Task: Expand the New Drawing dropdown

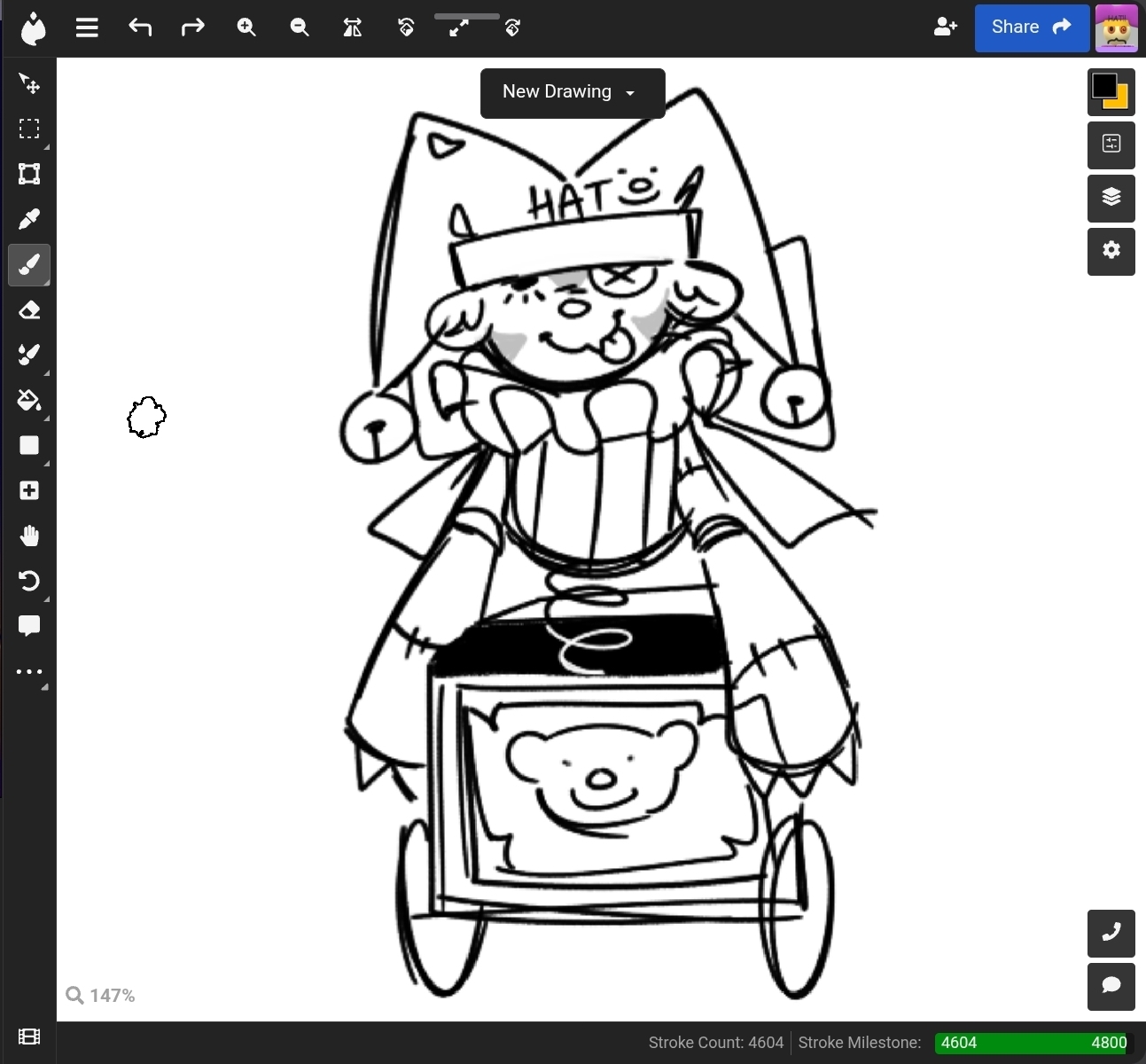Action: click(573, 92)
